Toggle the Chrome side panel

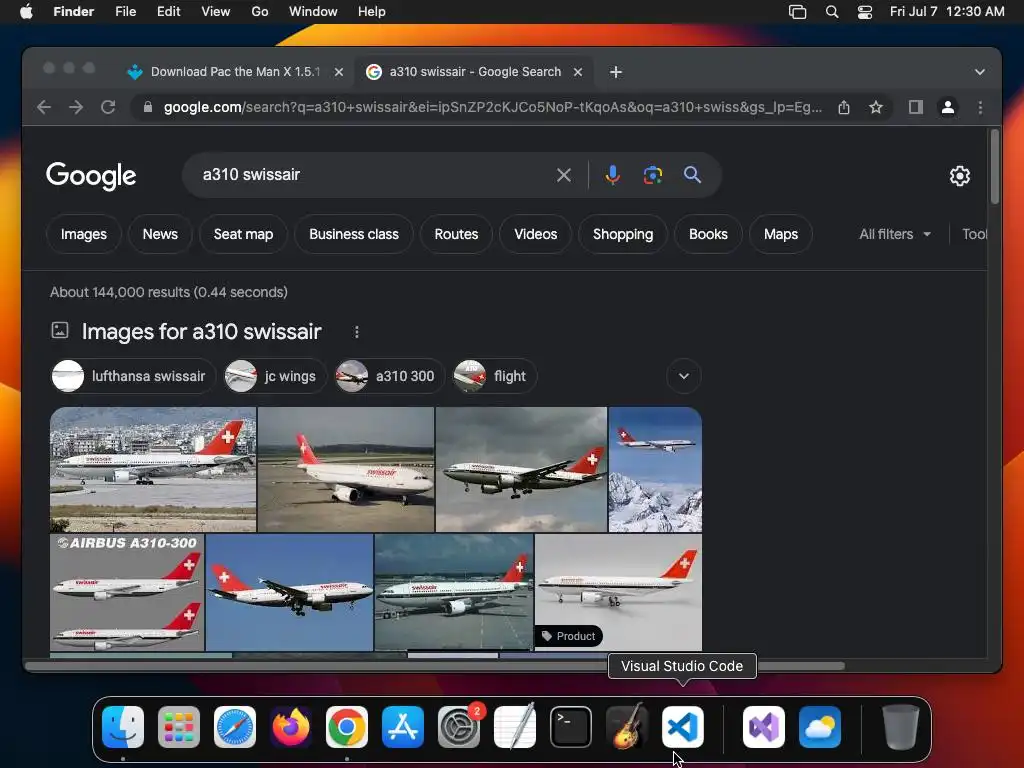[916, 107]
